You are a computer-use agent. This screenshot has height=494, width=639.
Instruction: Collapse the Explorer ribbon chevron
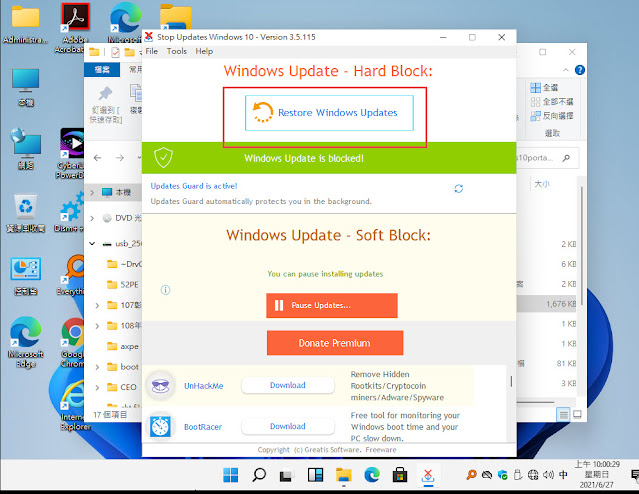tap(566, 70)
